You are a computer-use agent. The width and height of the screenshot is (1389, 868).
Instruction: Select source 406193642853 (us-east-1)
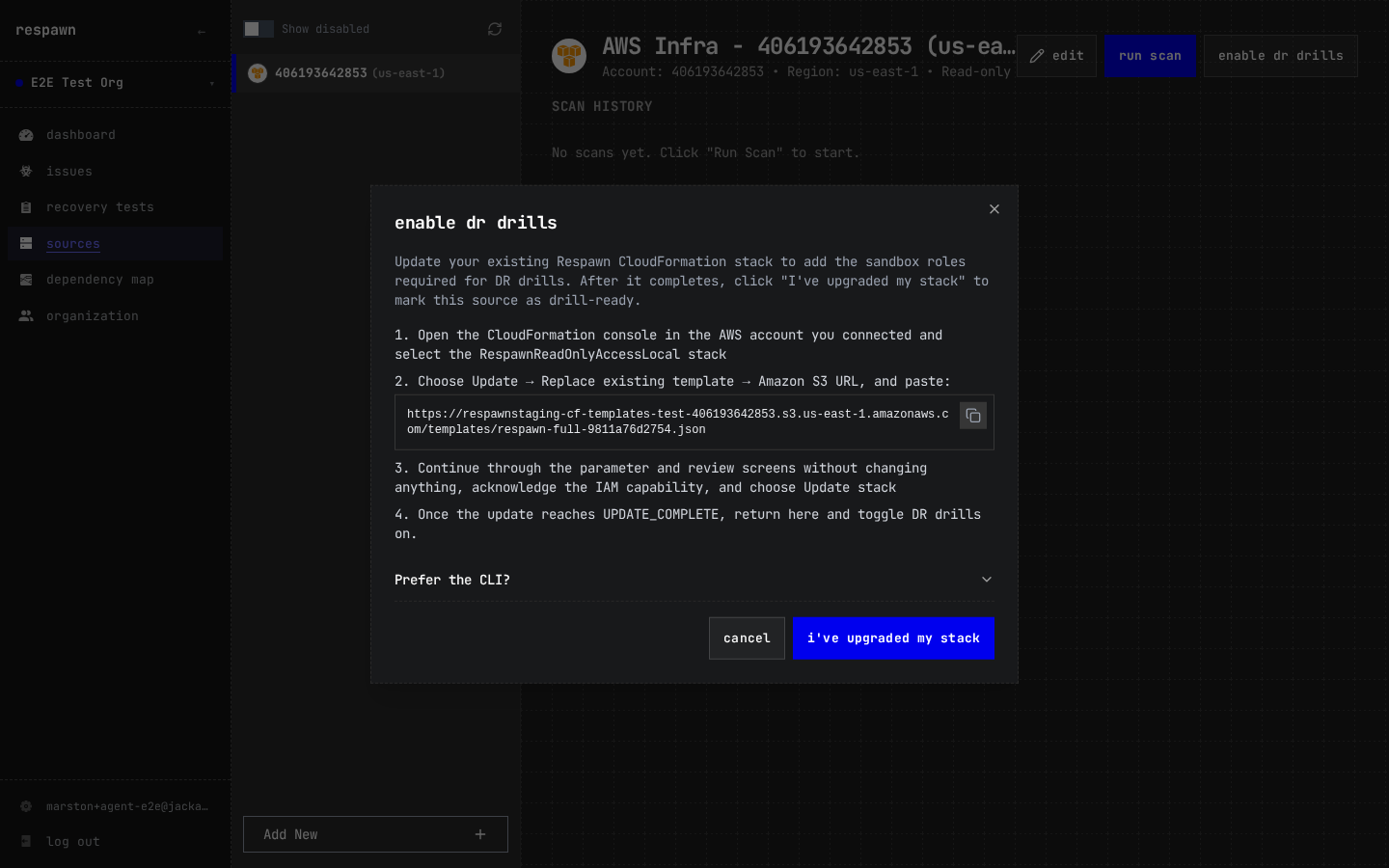pyautogui.click(x=376, y=73)
